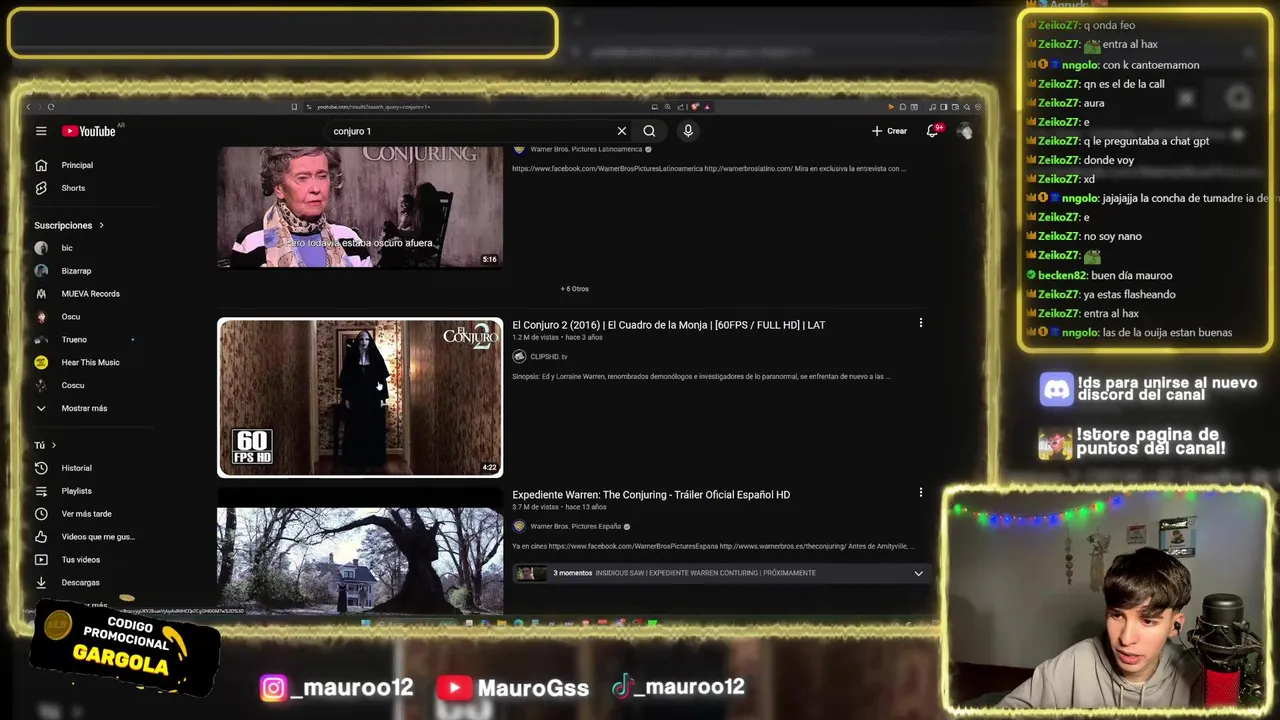This screenshot has width=1280, height=720.
Task: Play the haunted house tree thumbnail
Action: (360, 560)
